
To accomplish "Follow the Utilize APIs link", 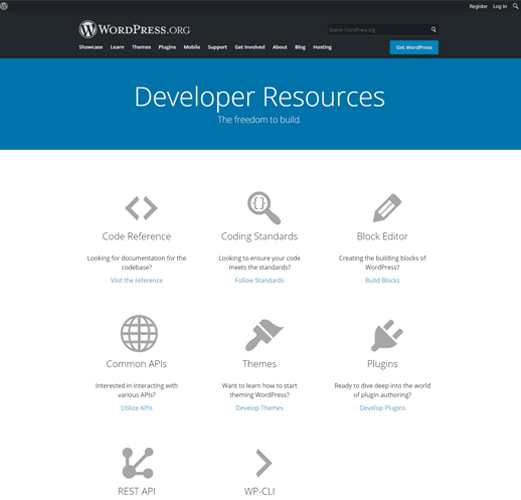I will click(x=137, y=408).
